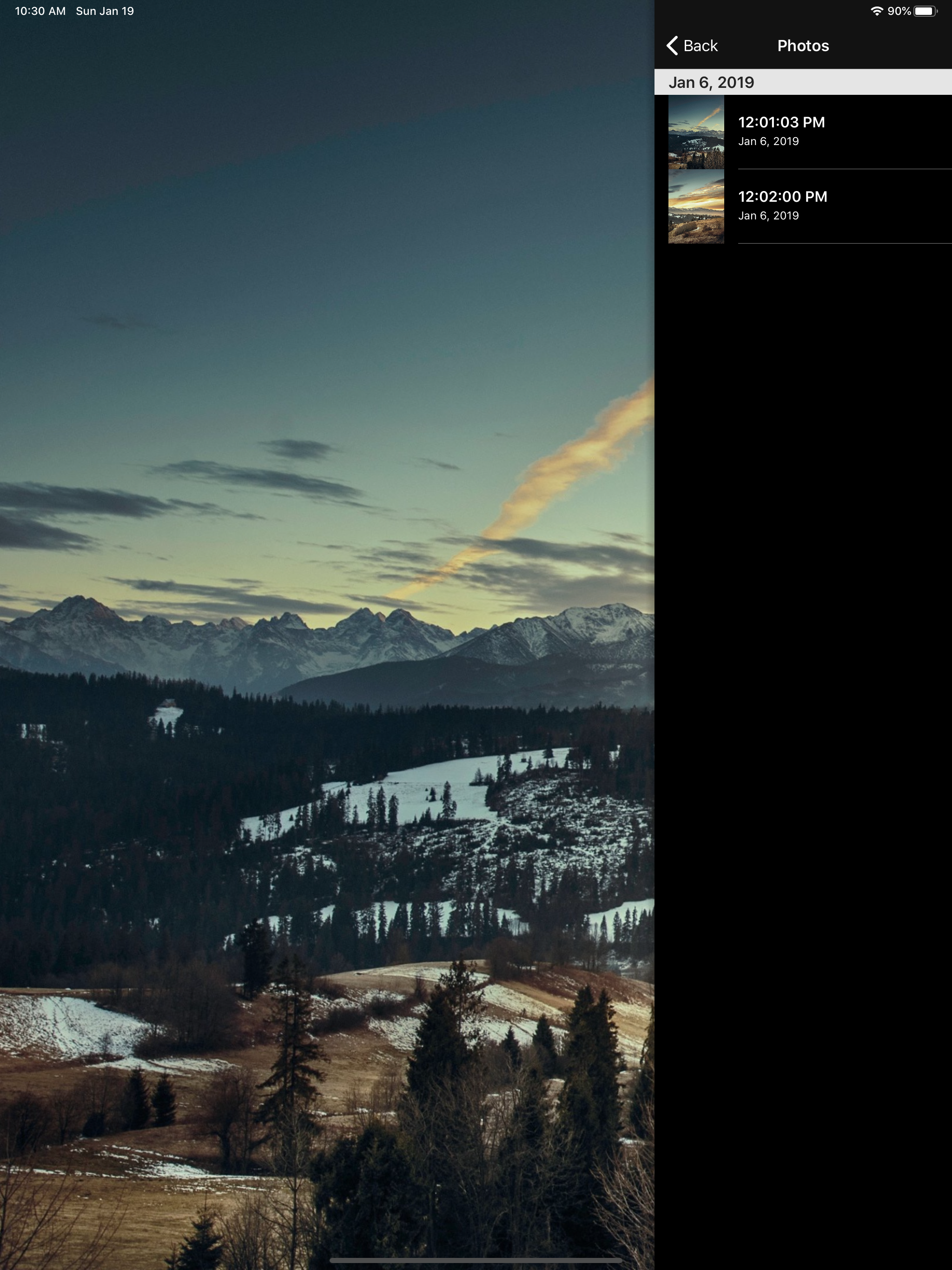Image resolution: width=952 pixels, height=1270 pixels.
Task: Select the 12:01:03 PM entry text
Action: pos(781,122)
